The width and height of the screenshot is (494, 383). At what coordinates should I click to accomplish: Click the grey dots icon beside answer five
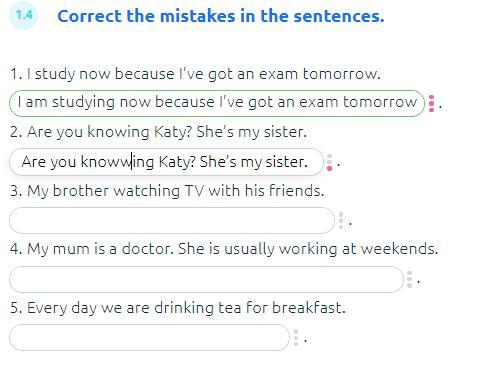click(x=296, y=337)
